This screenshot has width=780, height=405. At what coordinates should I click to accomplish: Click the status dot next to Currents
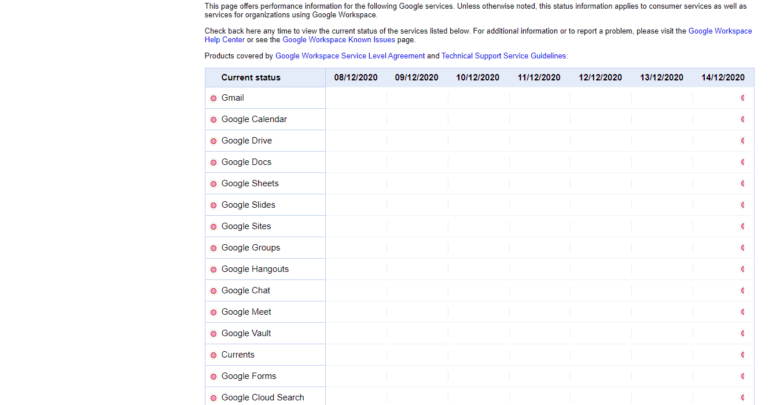click(x=213, y=355)
